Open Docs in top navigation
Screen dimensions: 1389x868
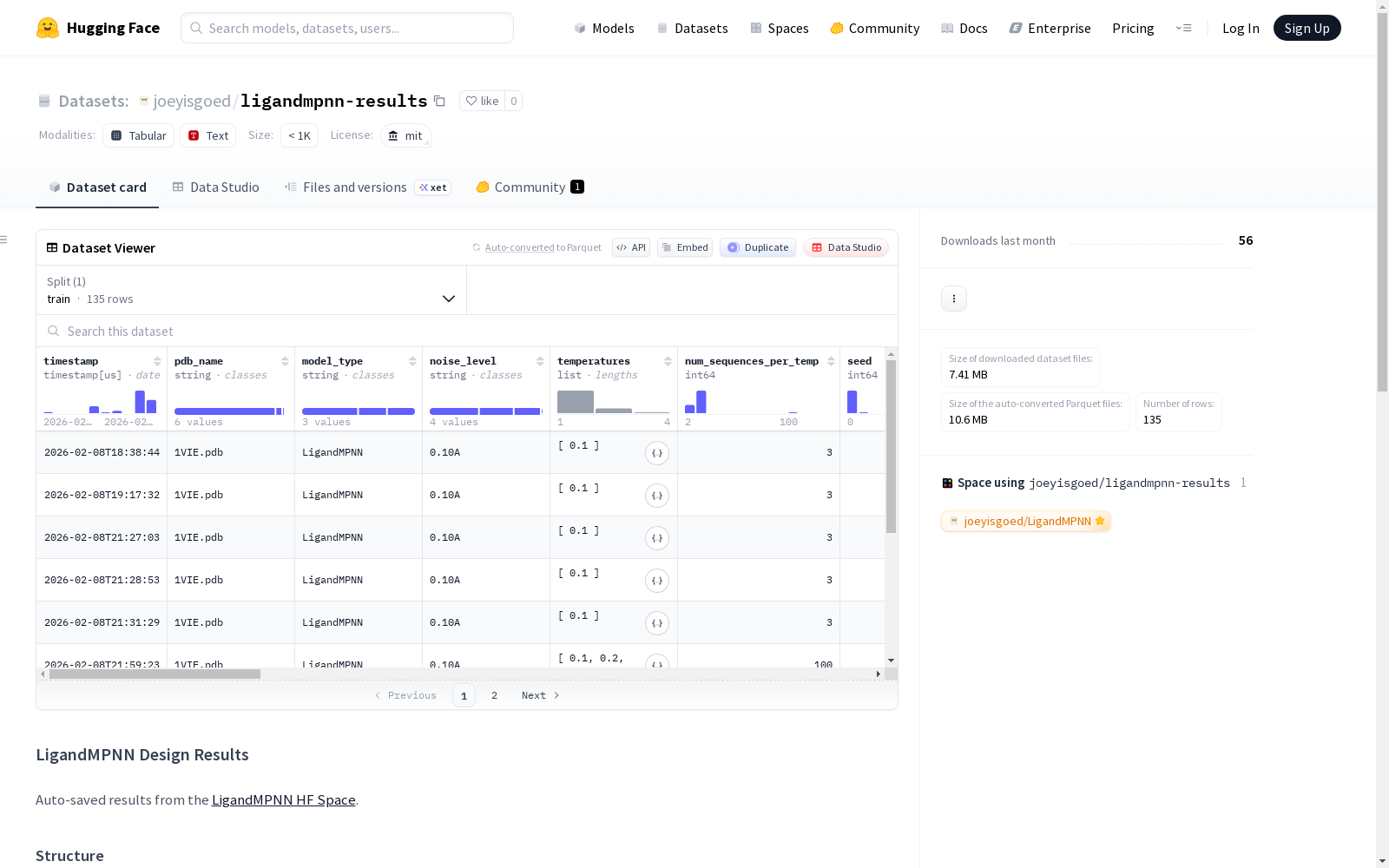coord(964,29)
